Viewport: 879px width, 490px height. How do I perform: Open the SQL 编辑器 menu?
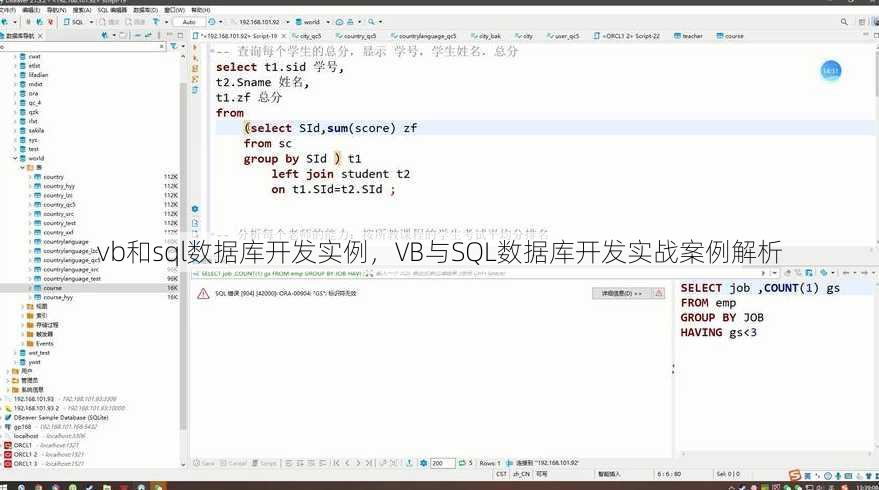coord(112,10)
